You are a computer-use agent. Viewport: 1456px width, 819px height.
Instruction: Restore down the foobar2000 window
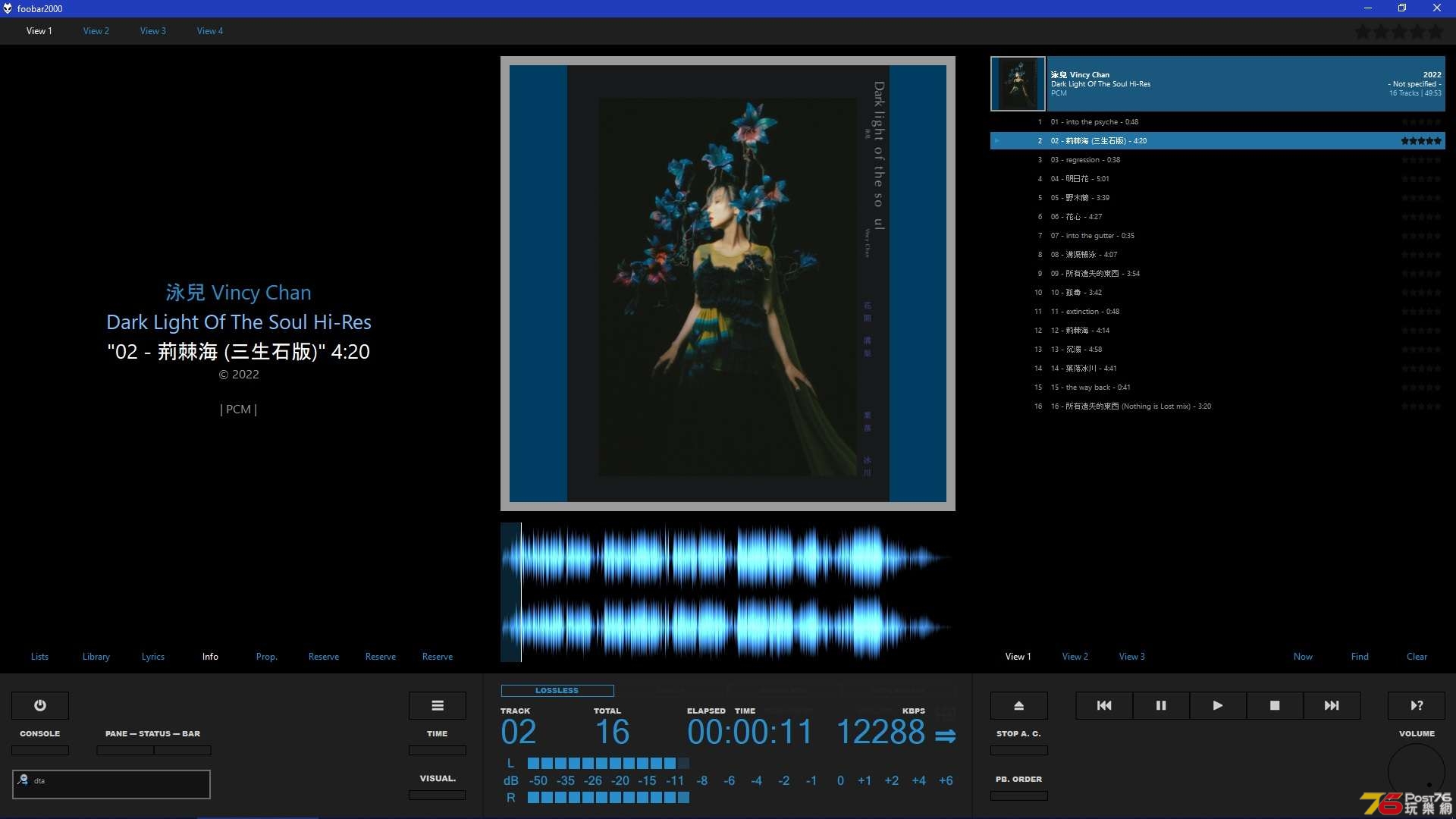(x=1402, y=8)
